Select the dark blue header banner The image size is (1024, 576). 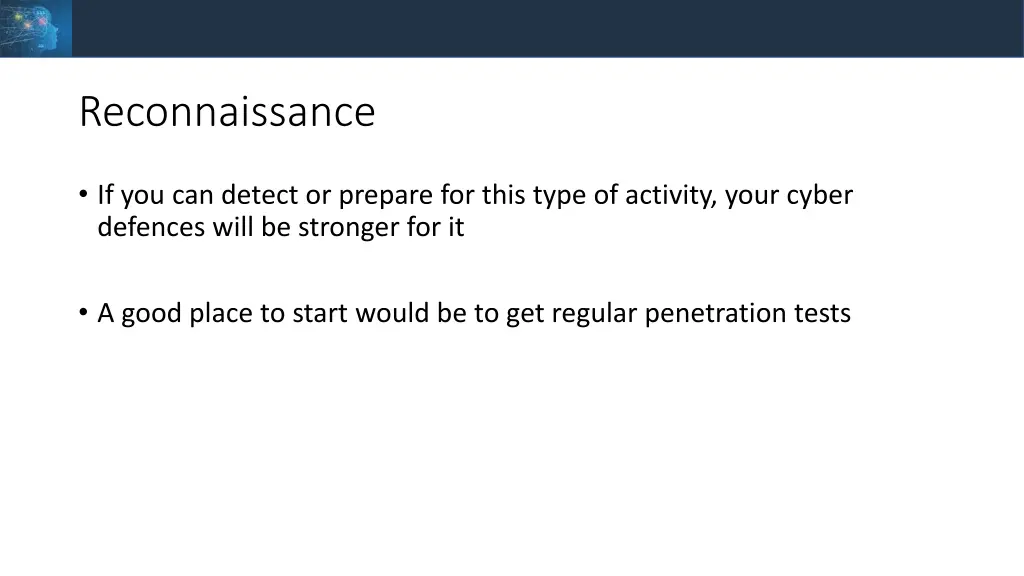tap(512, 28)
